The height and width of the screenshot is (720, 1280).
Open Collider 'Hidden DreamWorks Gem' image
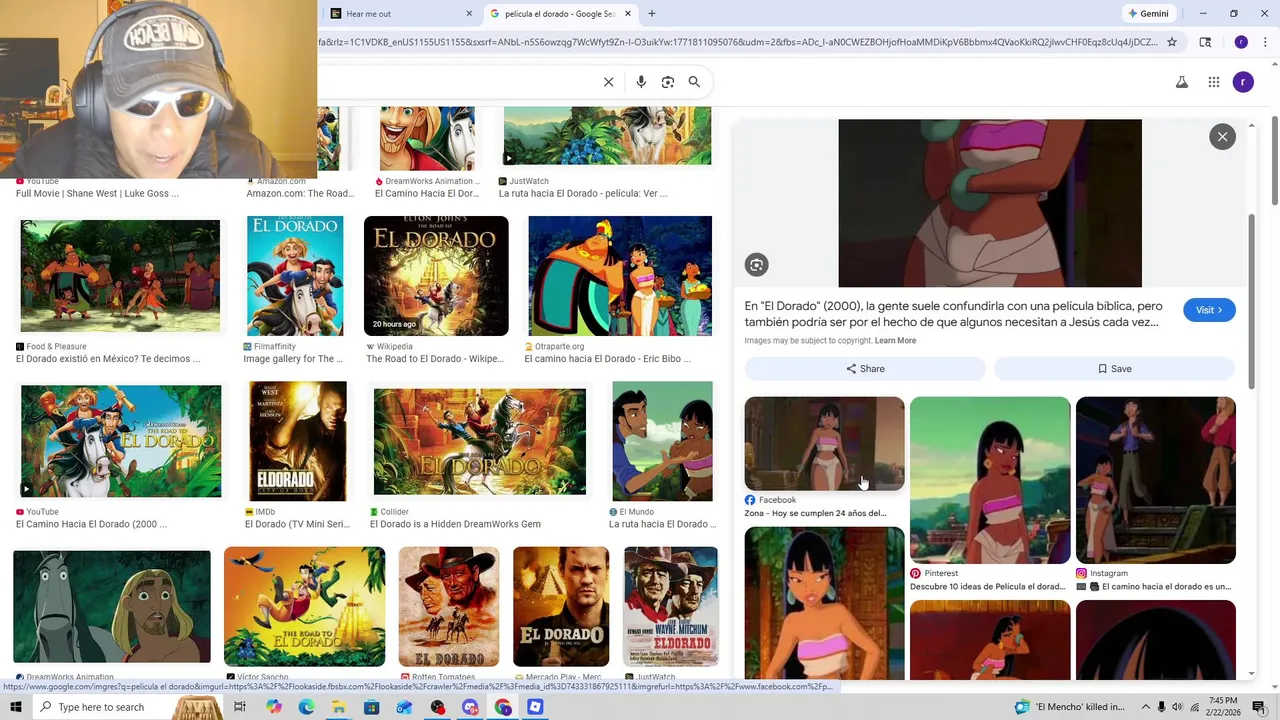click(x=480, y=441)
